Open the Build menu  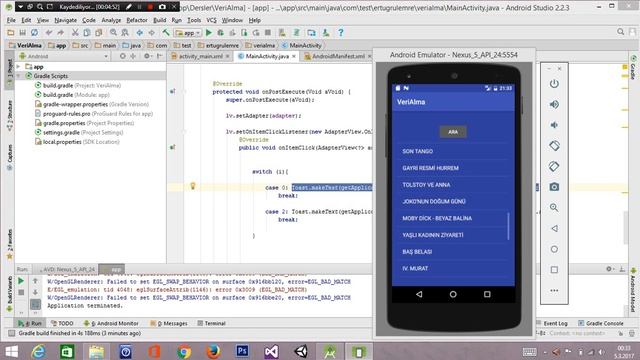[160, 20]
